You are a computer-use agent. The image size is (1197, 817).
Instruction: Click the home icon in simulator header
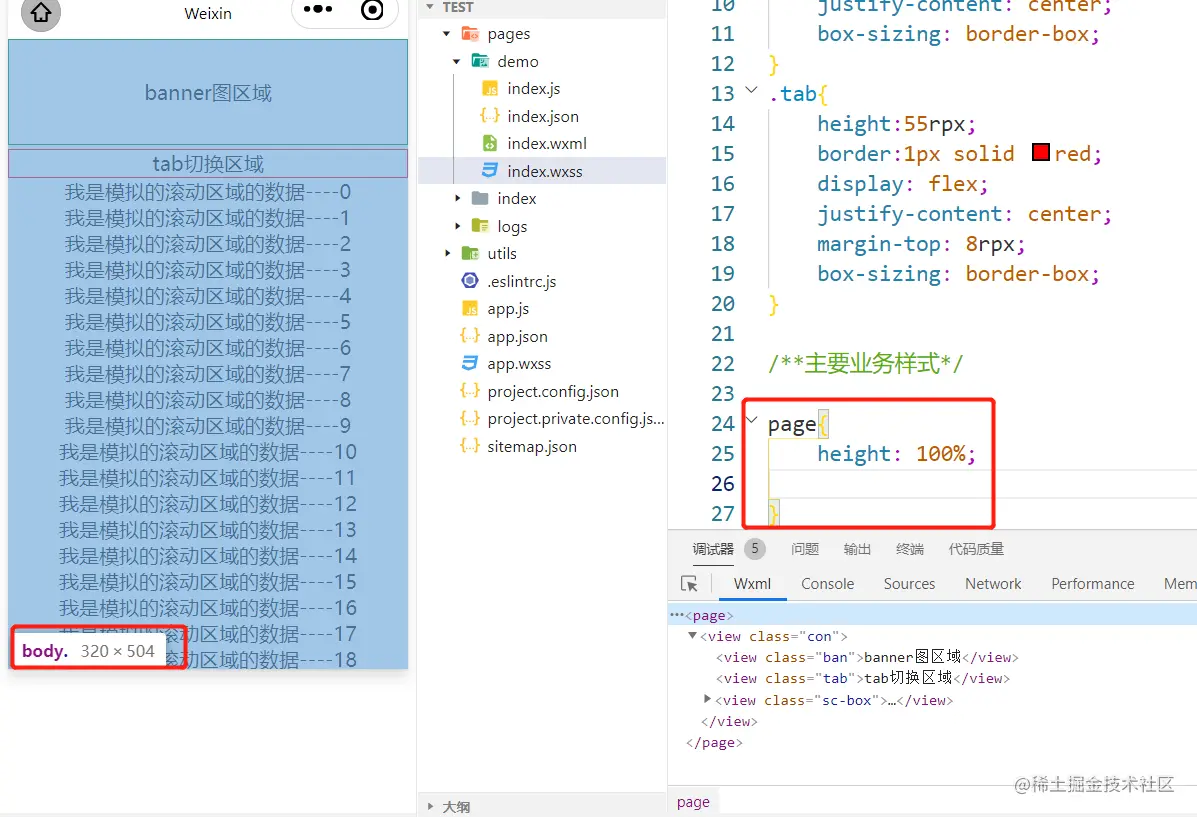40,13
